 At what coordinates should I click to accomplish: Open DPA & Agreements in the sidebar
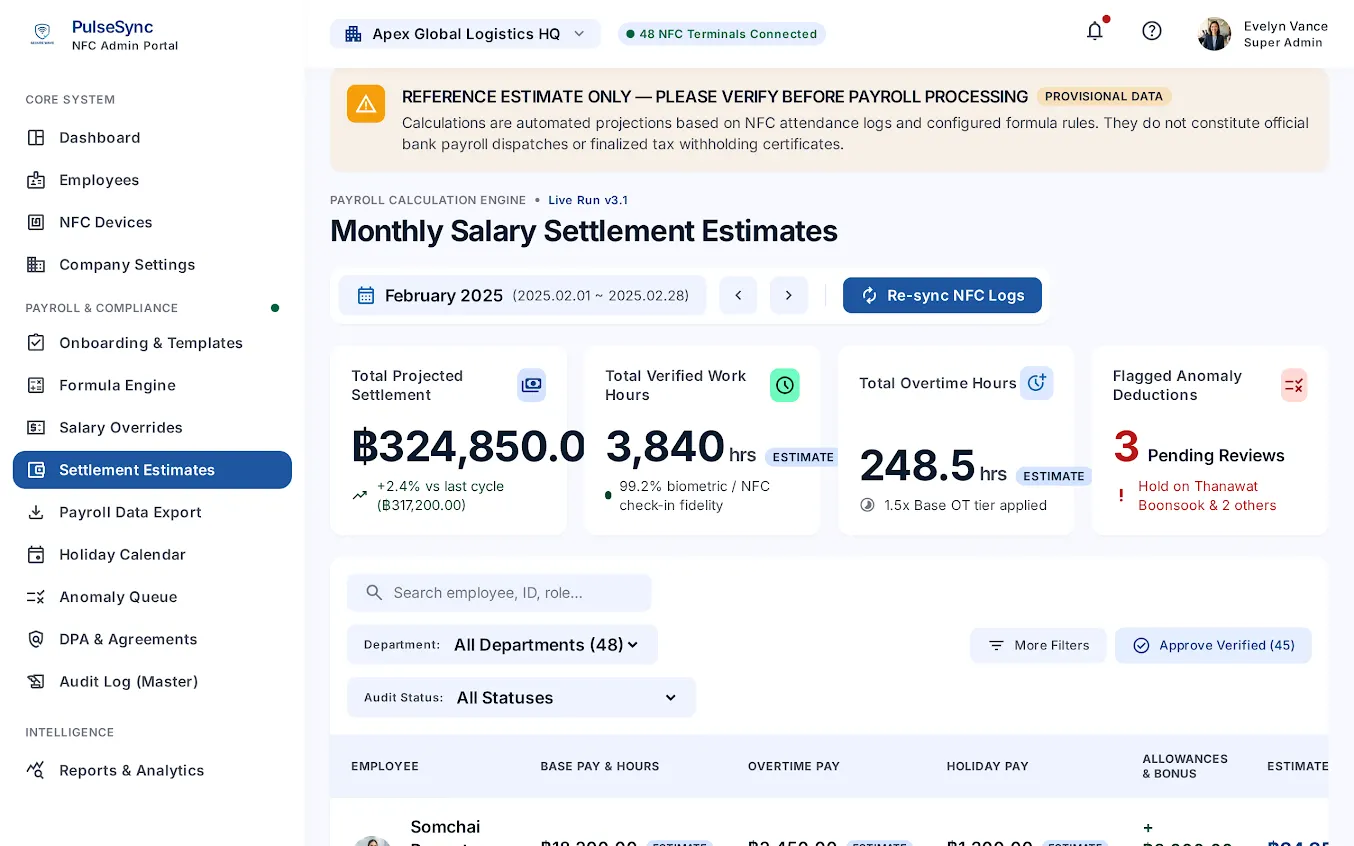(152, 640)
